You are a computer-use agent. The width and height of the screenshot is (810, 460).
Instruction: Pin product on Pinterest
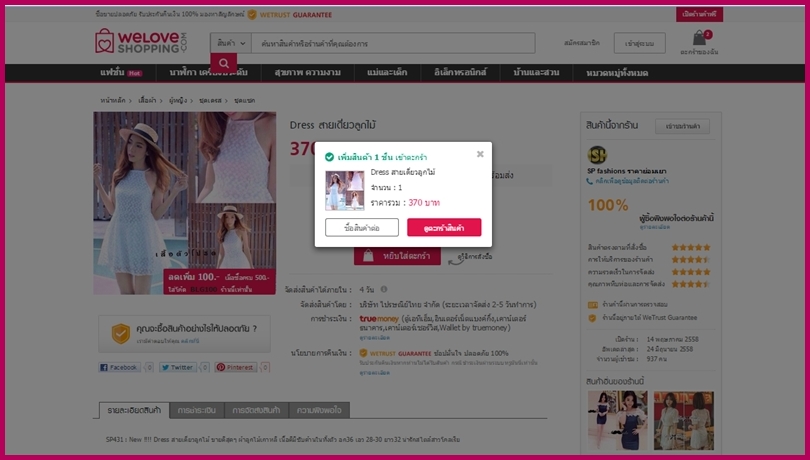pyautogui.click(x=236, y=367)
